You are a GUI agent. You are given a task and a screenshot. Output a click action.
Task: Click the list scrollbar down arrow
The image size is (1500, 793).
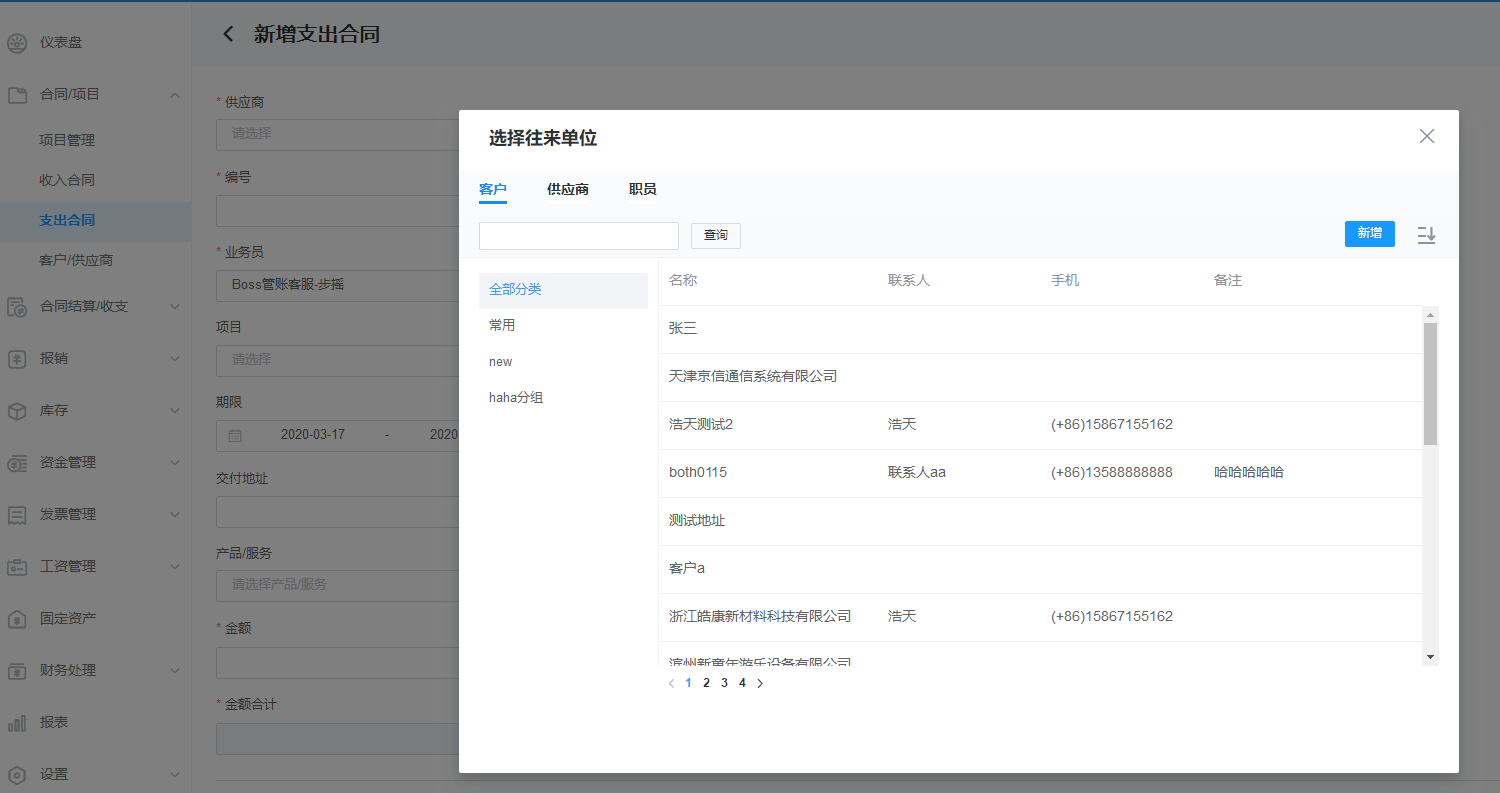[1430, 657]
